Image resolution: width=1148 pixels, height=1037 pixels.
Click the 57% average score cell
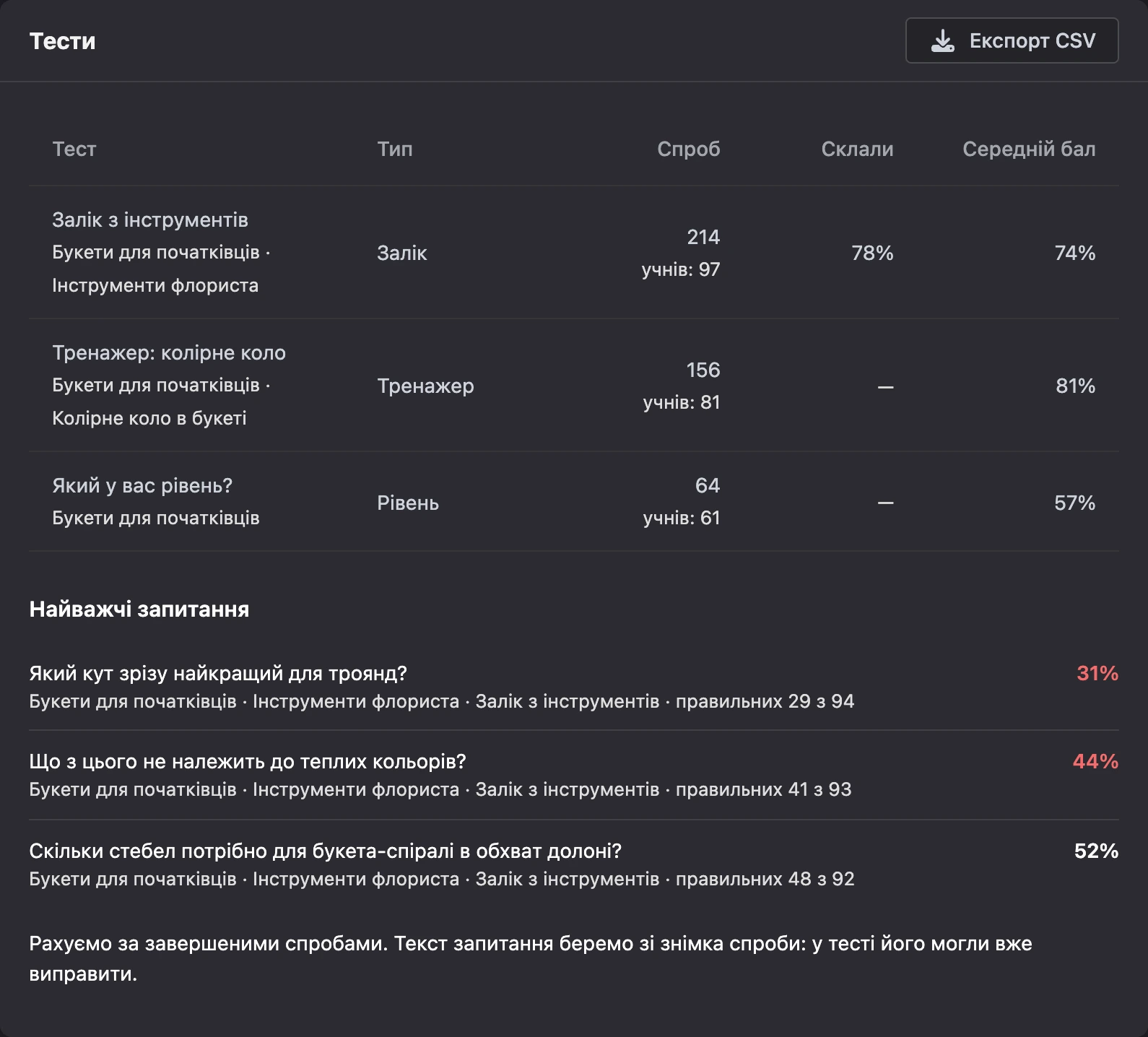pyautogui.click(x=1075, y=503)
